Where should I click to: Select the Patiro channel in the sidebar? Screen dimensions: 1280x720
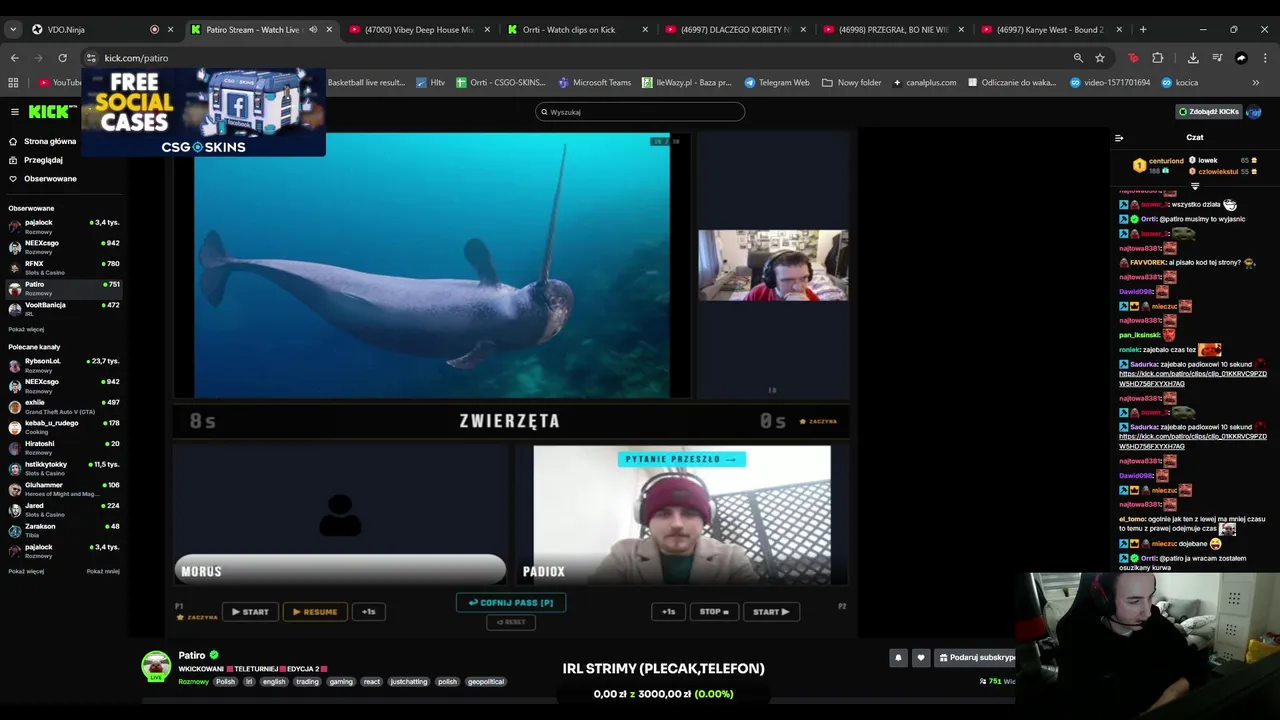(x=64, y=288)
